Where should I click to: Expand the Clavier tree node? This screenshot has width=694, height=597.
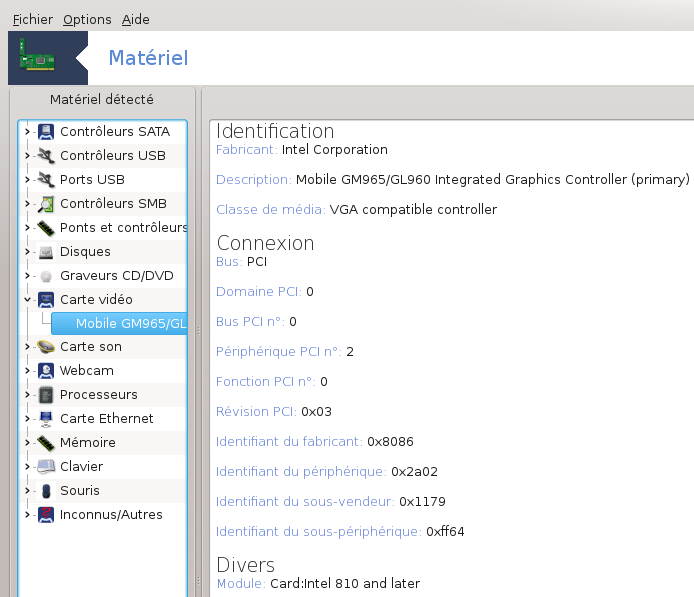27,466
